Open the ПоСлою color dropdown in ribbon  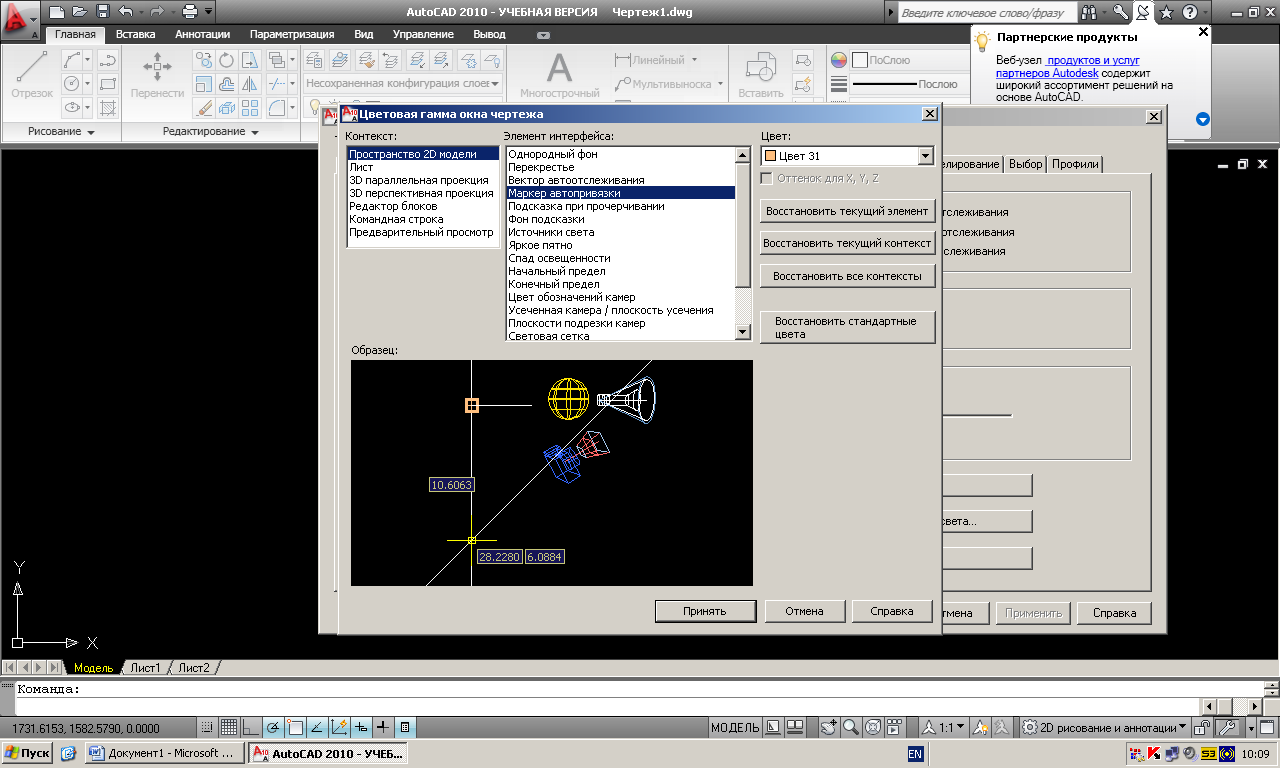[908, 60]
